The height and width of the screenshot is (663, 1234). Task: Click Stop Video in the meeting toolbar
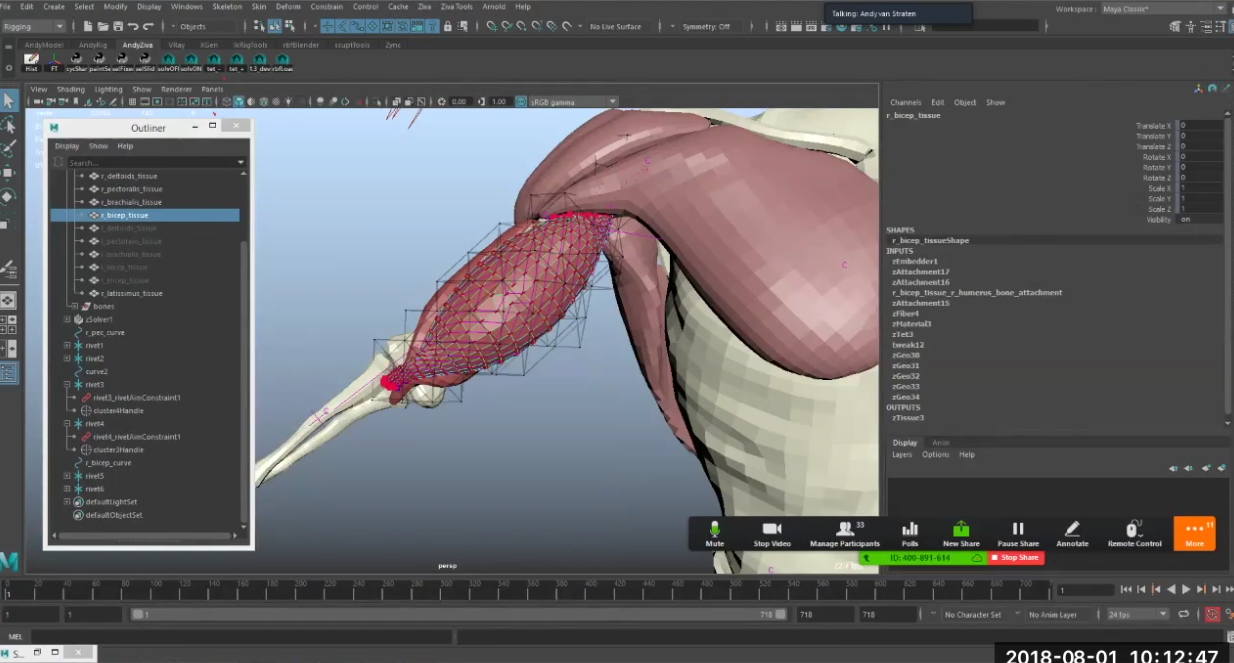[x=771, y=533]
